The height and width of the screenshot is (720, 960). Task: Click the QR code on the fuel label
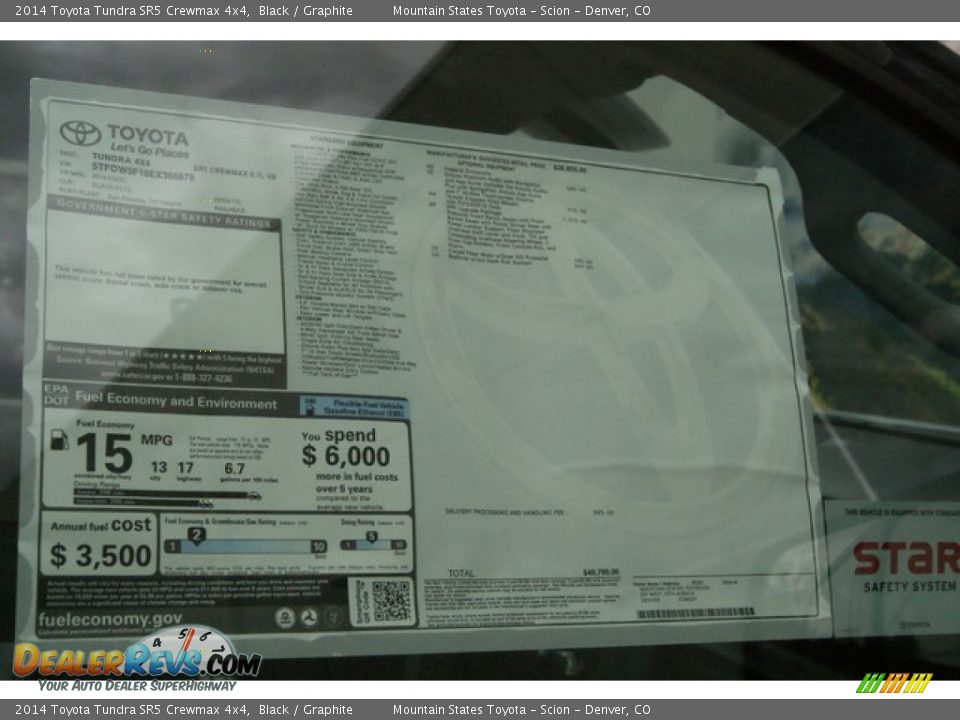pos(390,601)
